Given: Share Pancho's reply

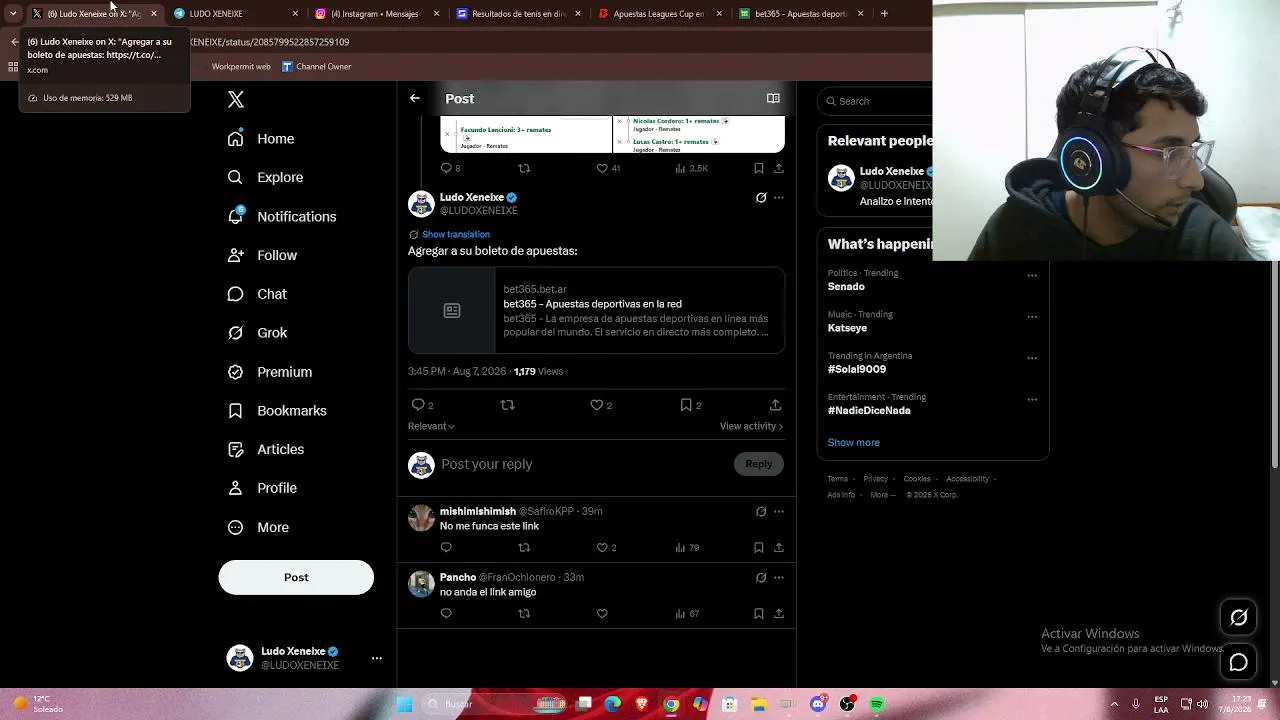Looking at the screenshot, I should tap(779, 613).
